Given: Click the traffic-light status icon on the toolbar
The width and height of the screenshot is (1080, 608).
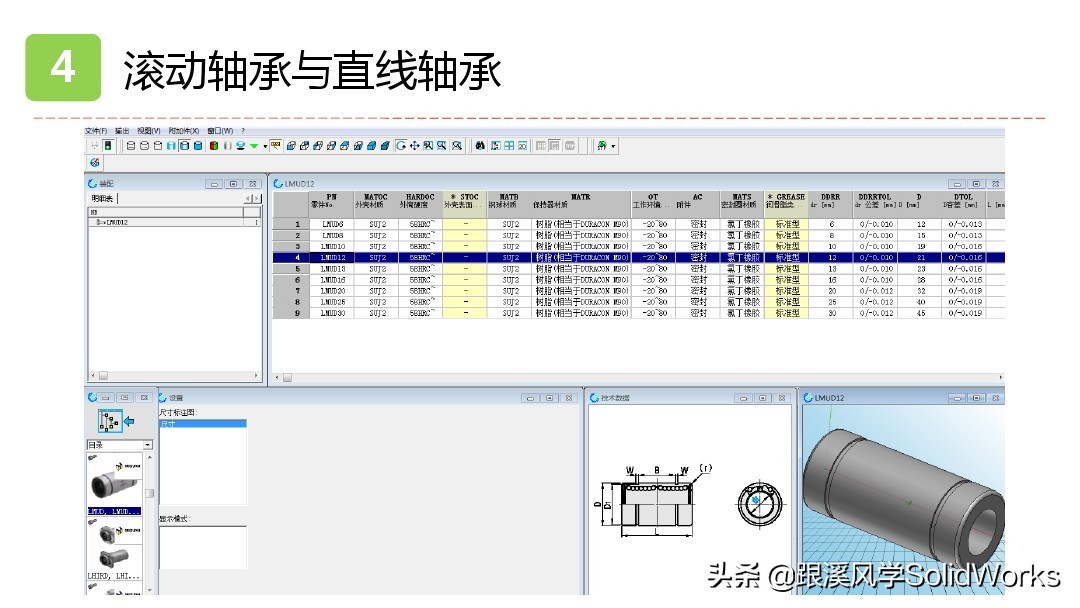Looking at the screenshot, I should click(107, 146).
